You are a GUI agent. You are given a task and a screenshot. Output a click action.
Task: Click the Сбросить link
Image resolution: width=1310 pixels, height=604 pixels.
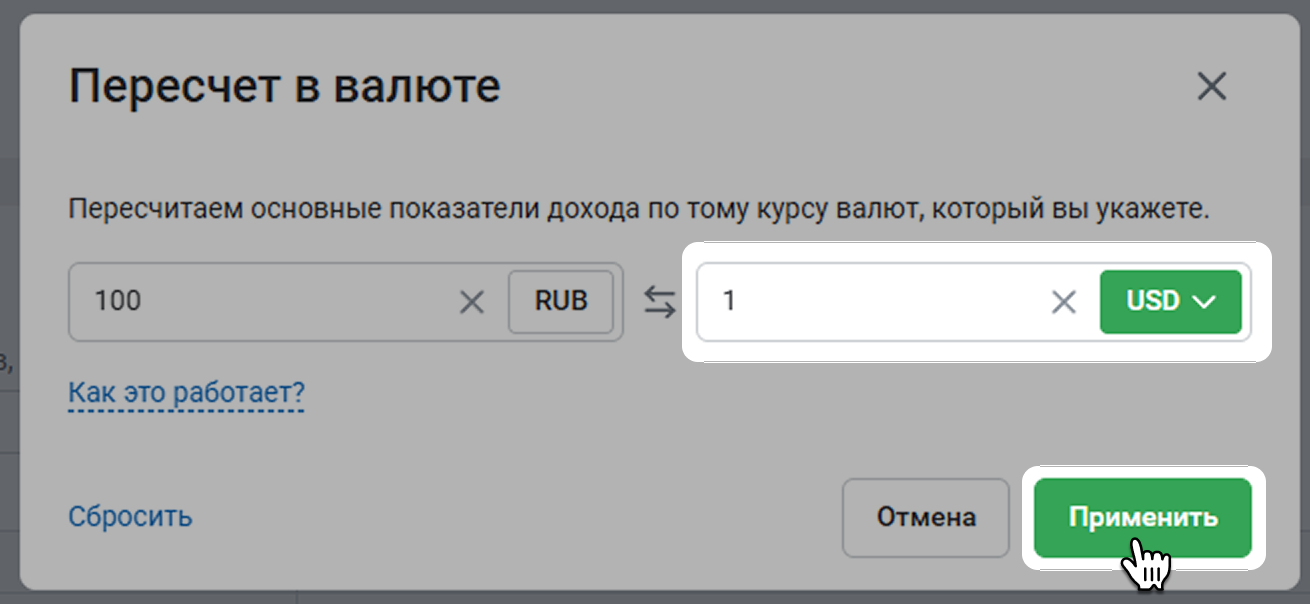coord(130,517)
